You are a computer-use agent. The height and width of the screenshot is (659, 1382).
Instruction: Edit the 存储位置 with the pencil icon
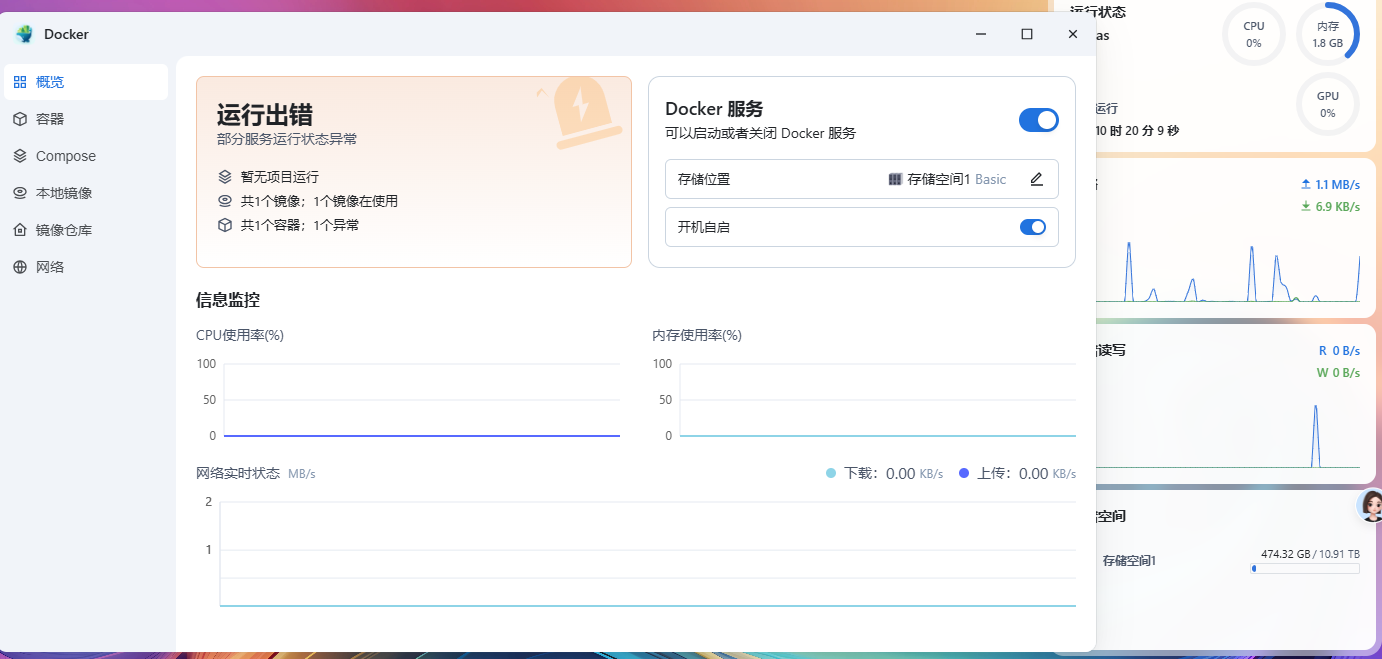[1036, 179]
